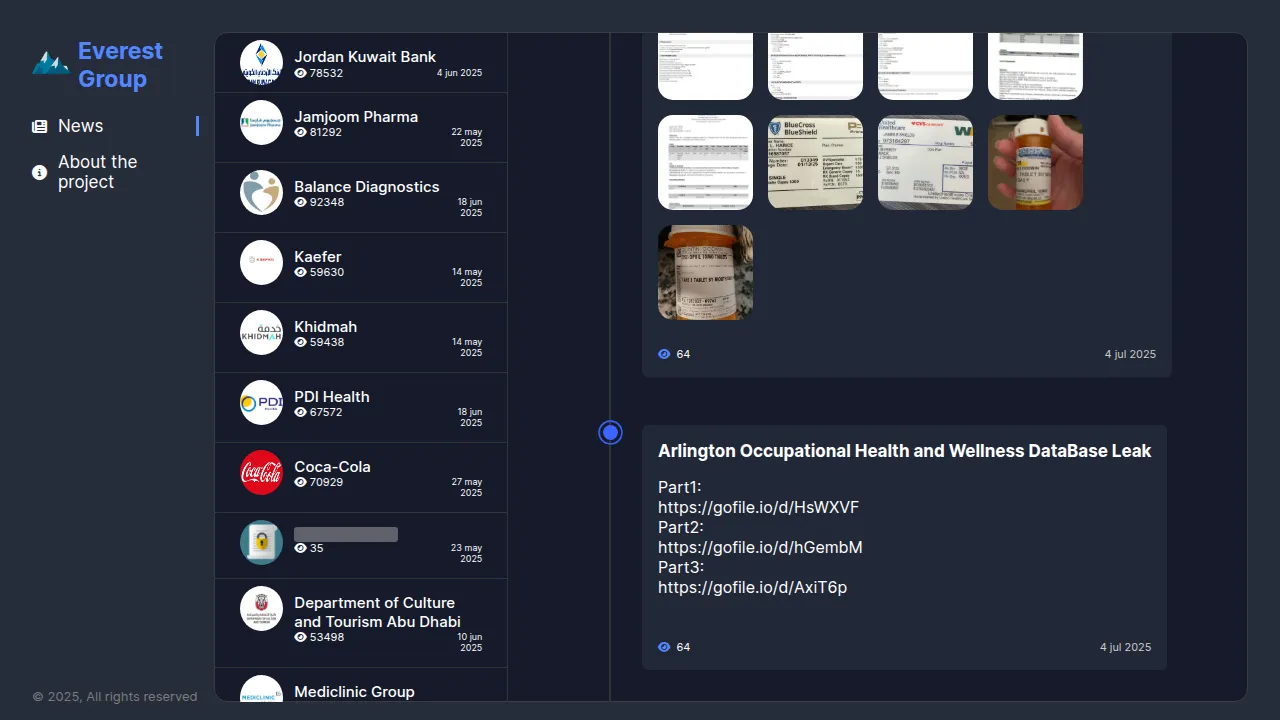Click the blue circle timeline marker
This screenshot has height=720, width=1280.
coord(610,432)
